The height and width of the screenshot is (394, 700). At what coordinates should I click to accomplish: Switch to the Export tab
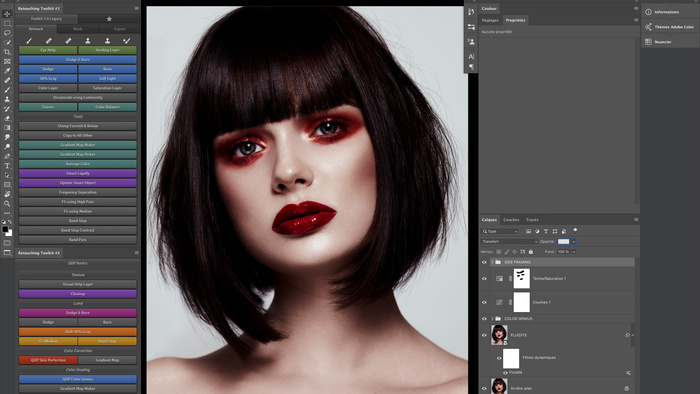119,29
